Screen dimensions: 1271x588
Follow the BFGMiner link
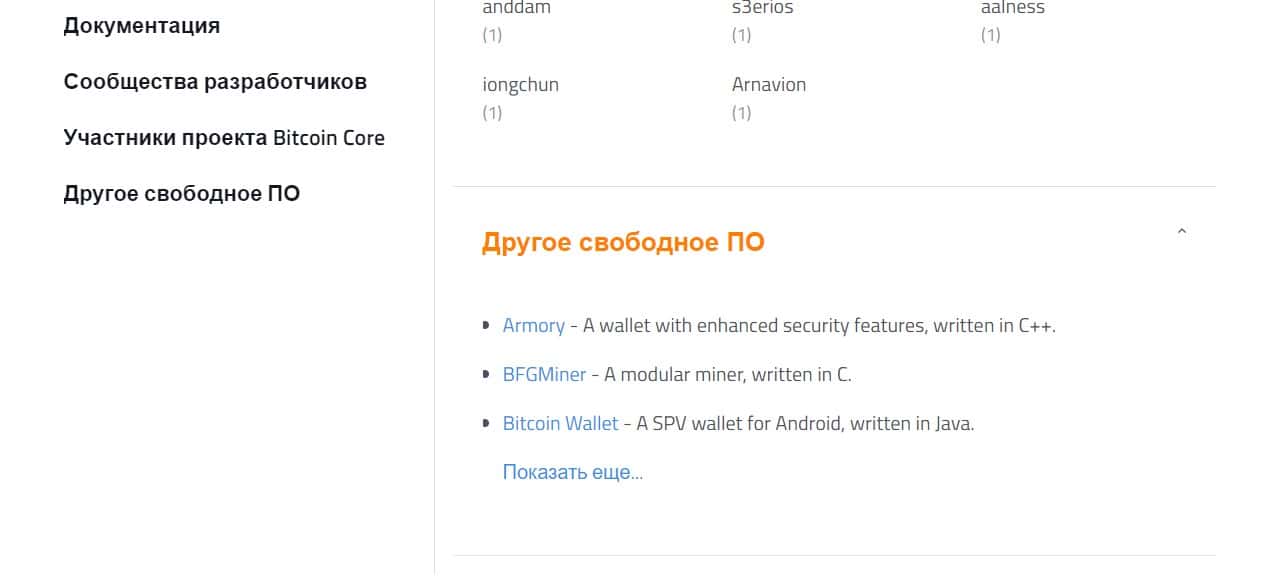pos(544,374)
